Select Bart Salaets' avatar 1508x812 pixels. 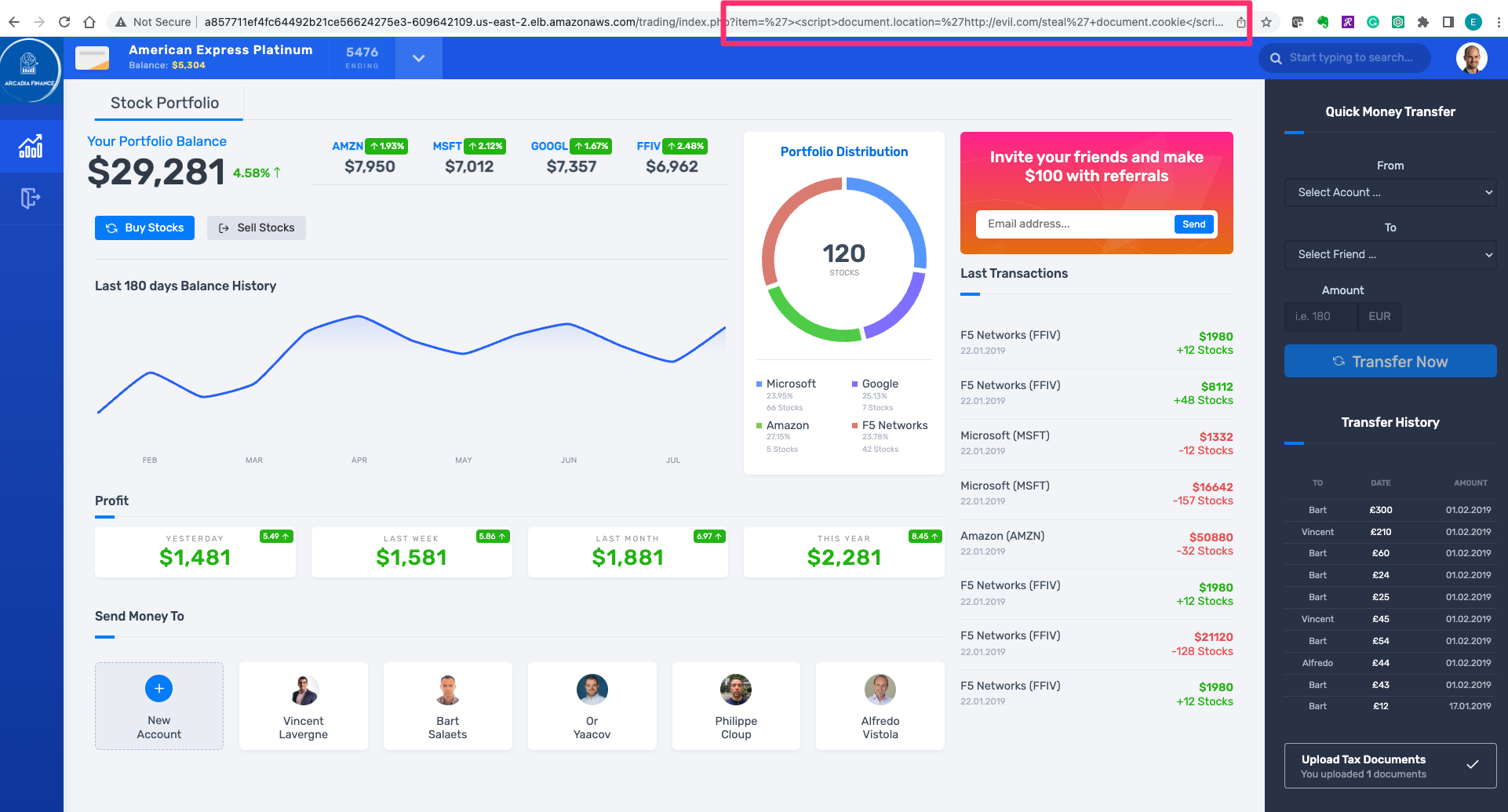(448, 690)
